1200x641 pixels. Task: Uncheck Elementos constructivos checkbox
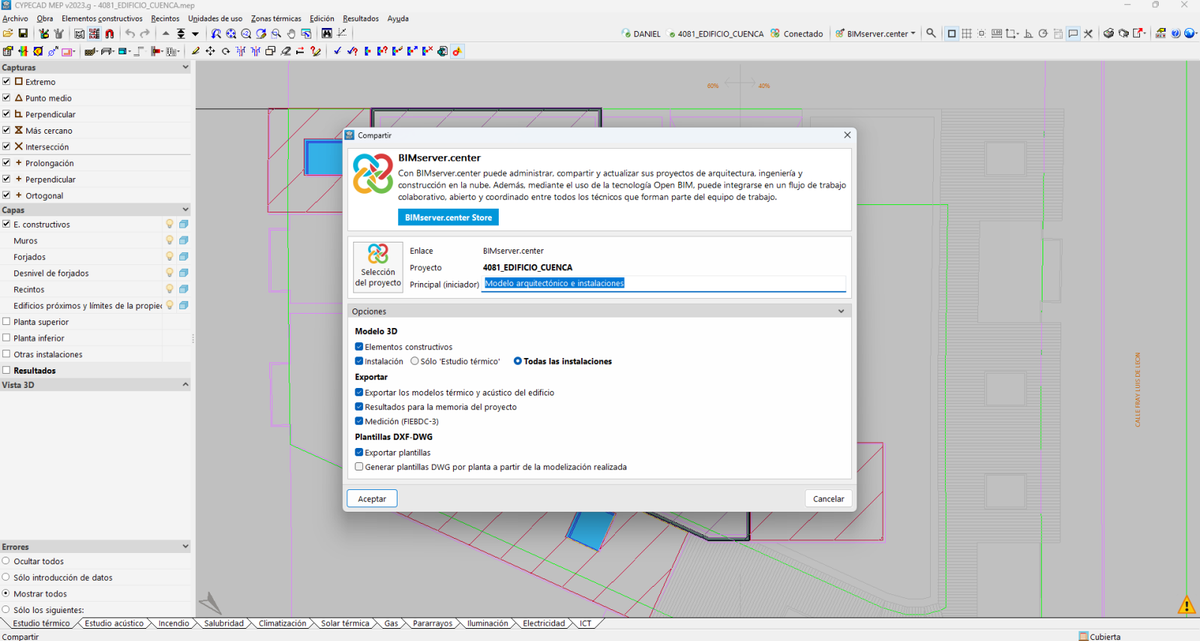(359, 347)
